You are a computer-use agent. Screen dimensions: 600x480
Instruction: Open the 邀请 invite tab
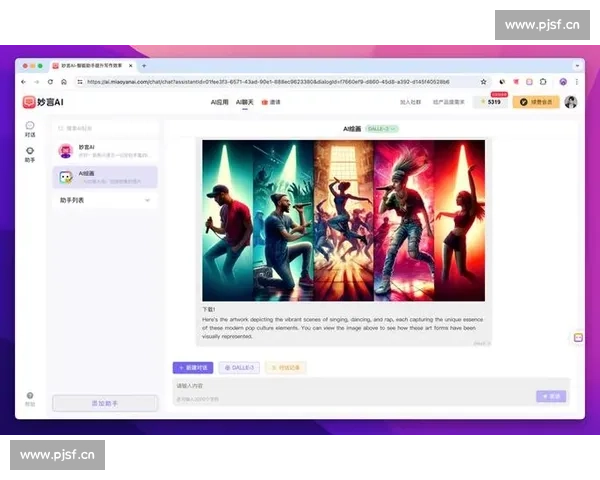tap(271, 102)
